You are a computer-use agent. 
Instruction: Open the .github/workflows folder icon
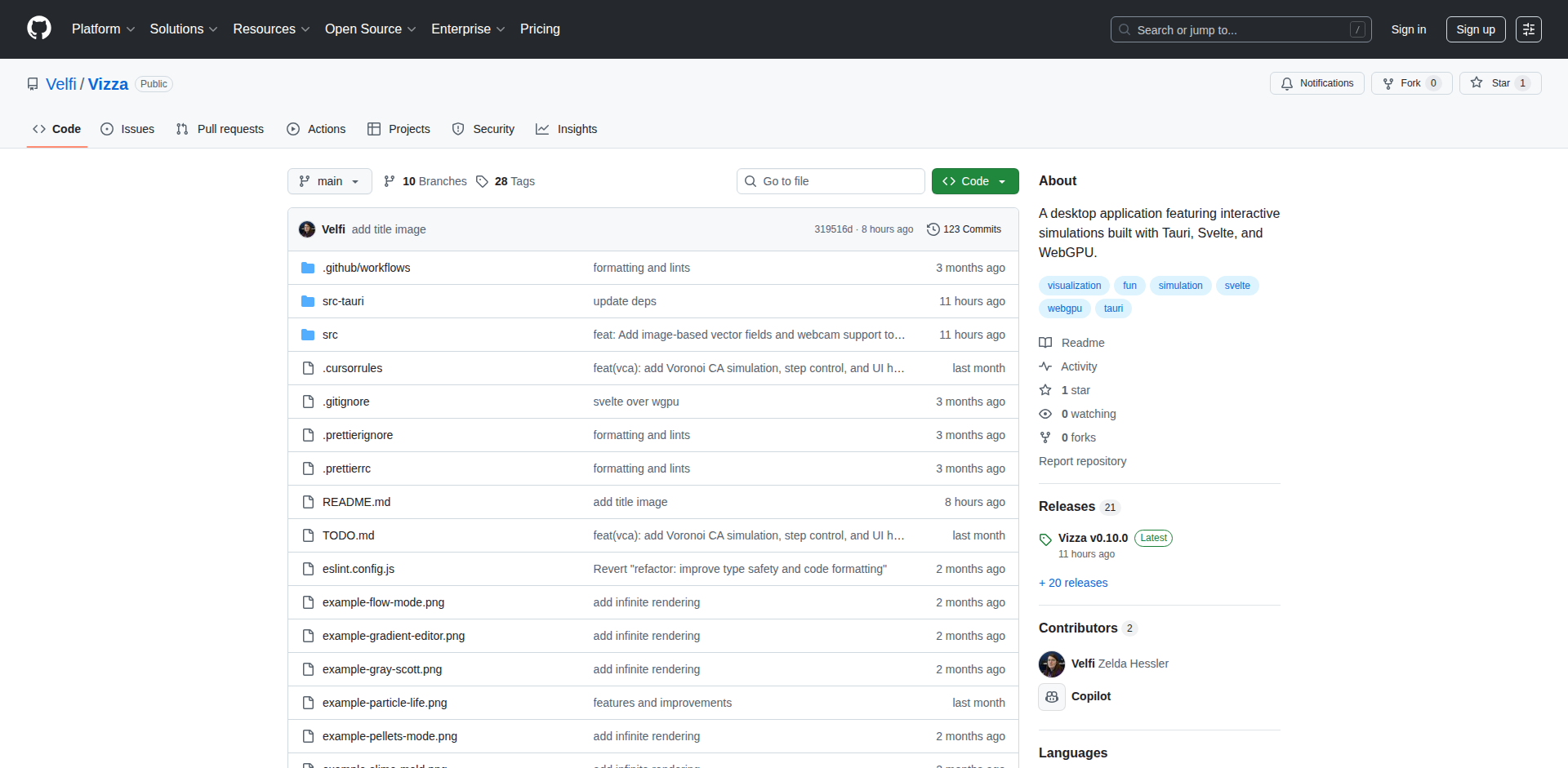click(x=308, y=268)
